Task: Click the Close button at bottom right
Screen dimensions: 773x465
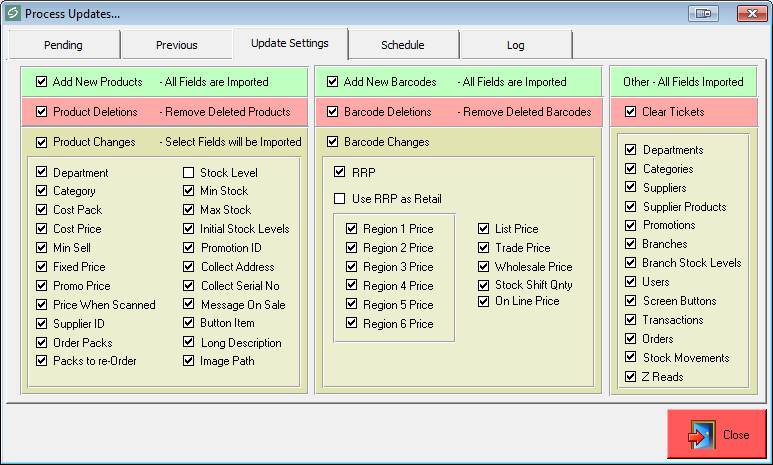Action: coord(717,435)
